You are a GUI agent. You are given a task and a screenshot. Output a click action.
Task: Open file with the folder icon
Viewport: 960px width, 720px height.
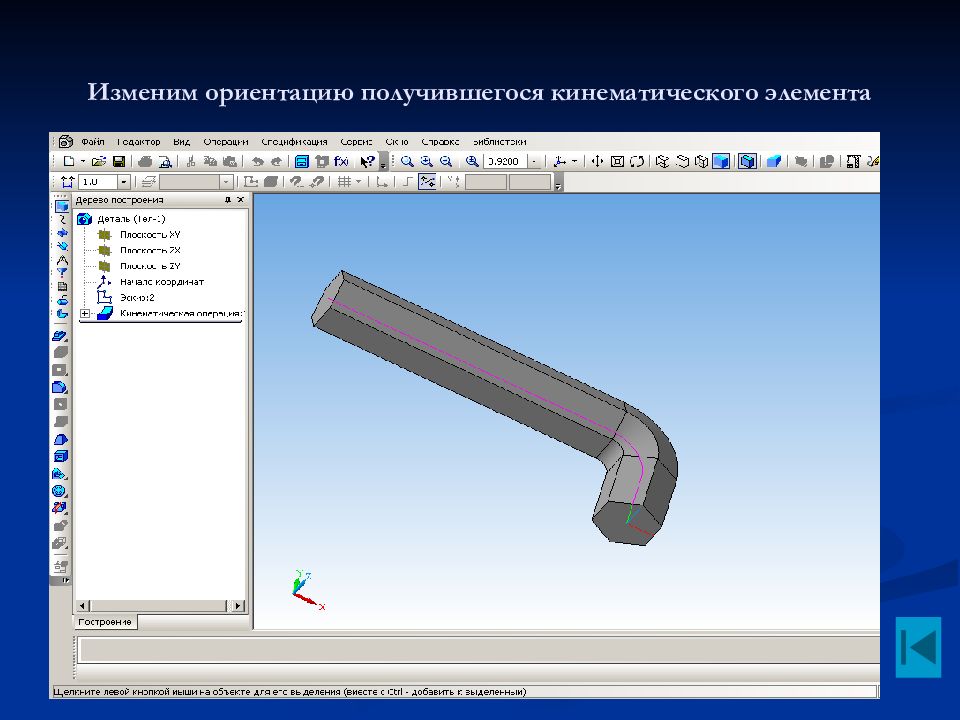99,162
